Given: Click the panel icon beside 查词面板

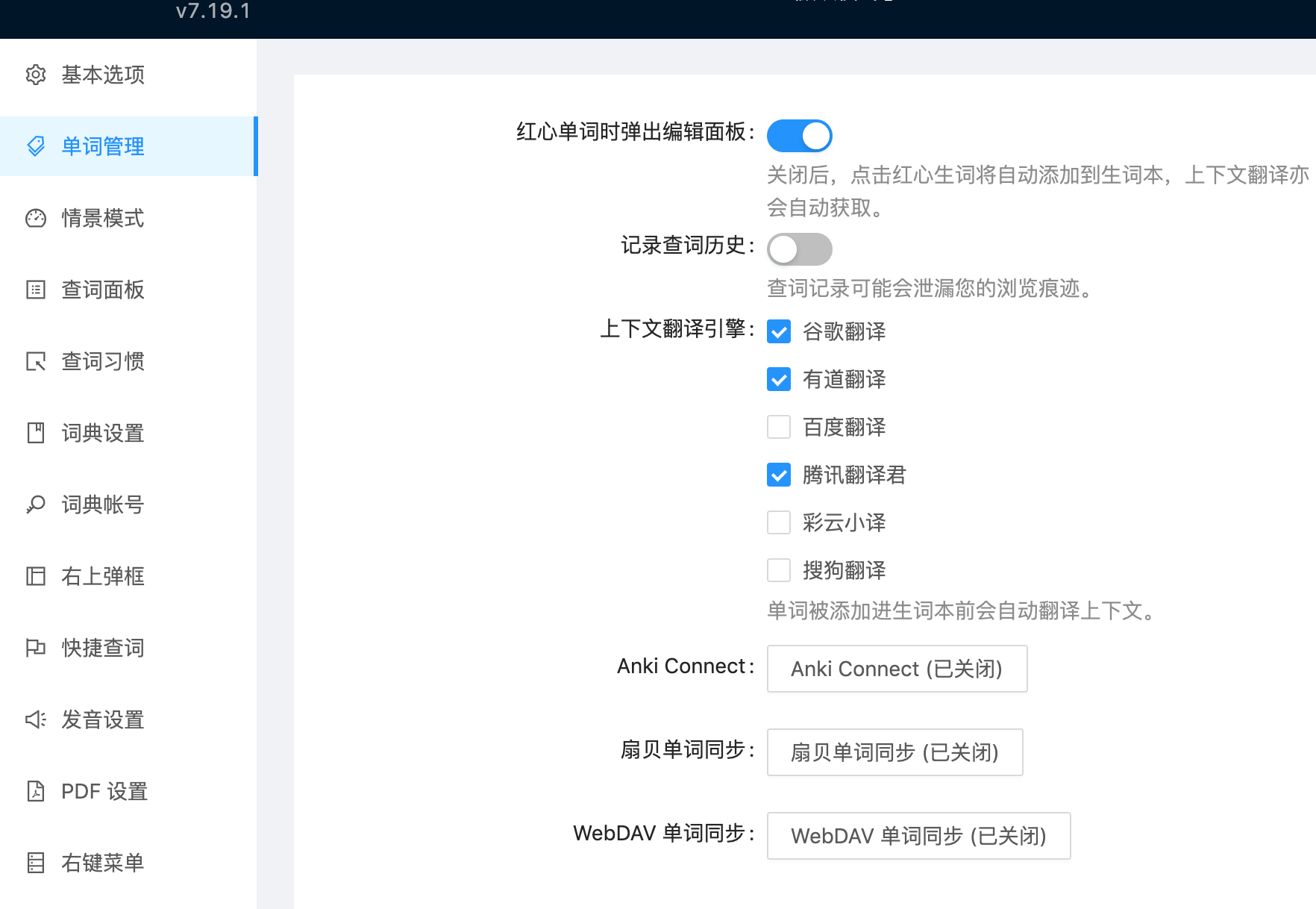Looking at the screenshot, I should pos(36,290).
